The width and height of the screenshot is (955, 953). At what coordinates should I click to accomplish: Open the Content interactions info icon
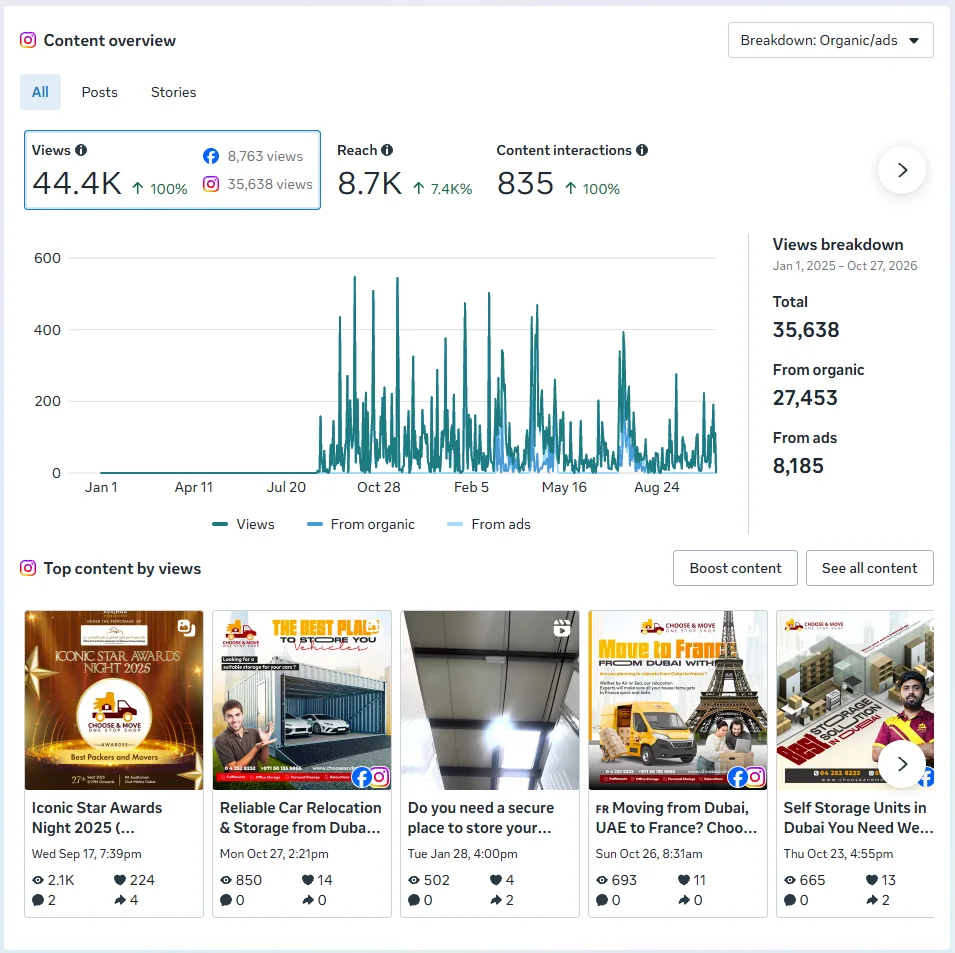point(642,150)
